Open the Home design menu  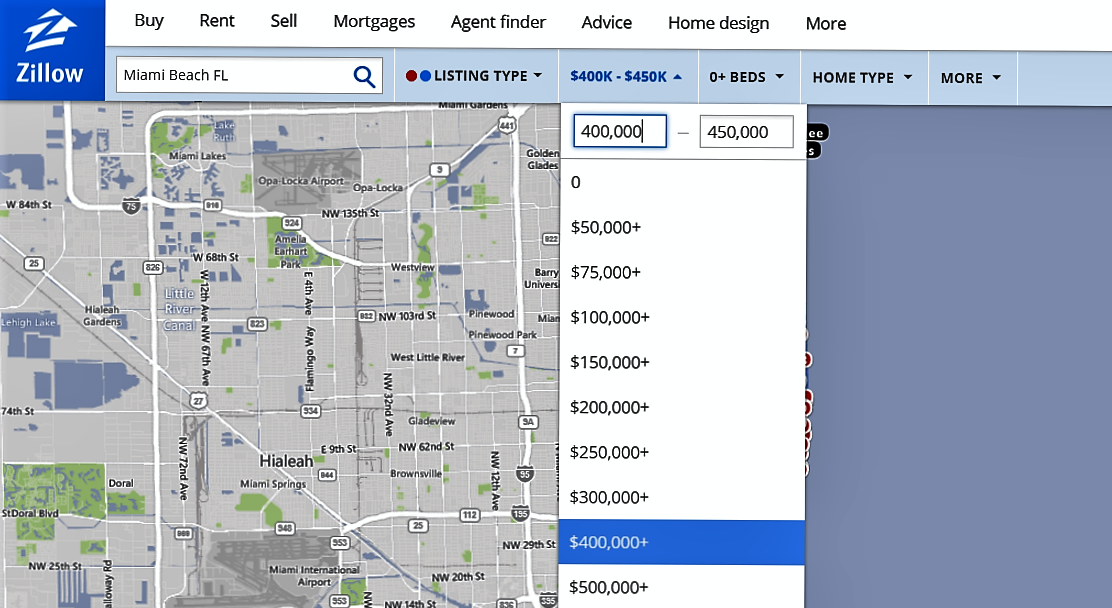(718, 23)
